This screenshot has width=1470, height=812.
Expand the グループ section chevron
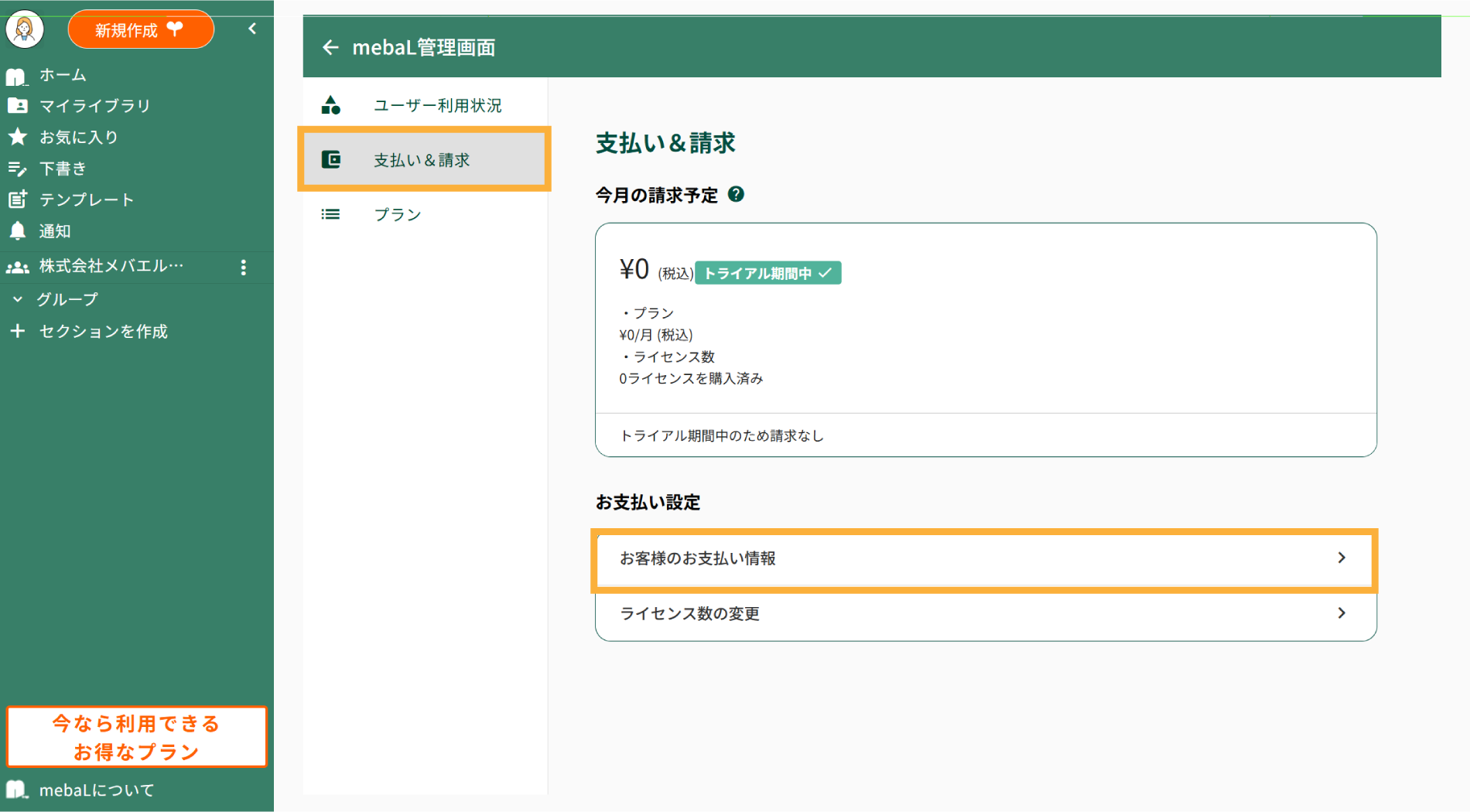[x=18, y=299]
